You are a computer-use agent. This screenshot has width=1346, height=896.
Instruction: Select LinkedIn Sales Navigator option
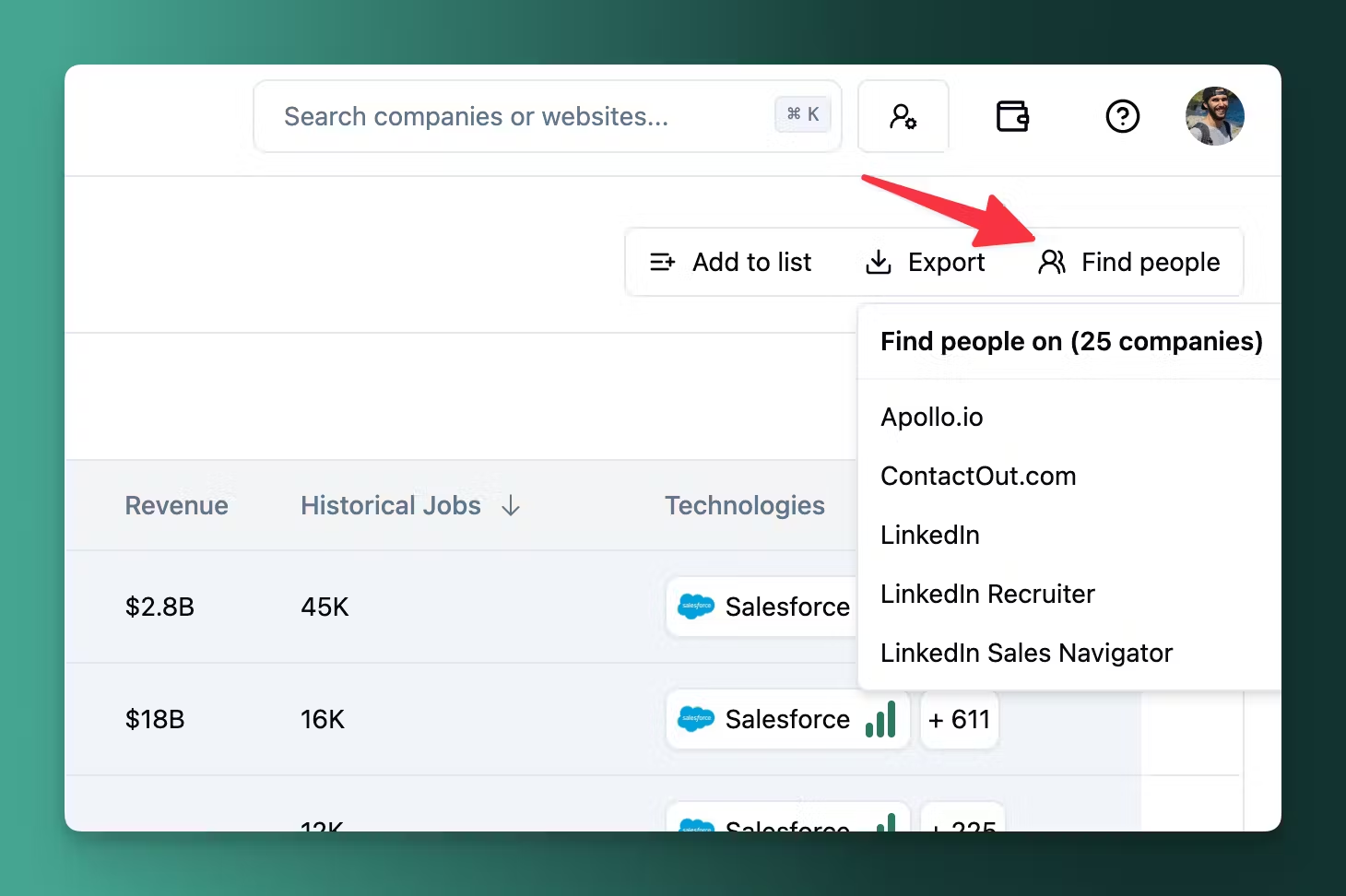[1026, 653]
